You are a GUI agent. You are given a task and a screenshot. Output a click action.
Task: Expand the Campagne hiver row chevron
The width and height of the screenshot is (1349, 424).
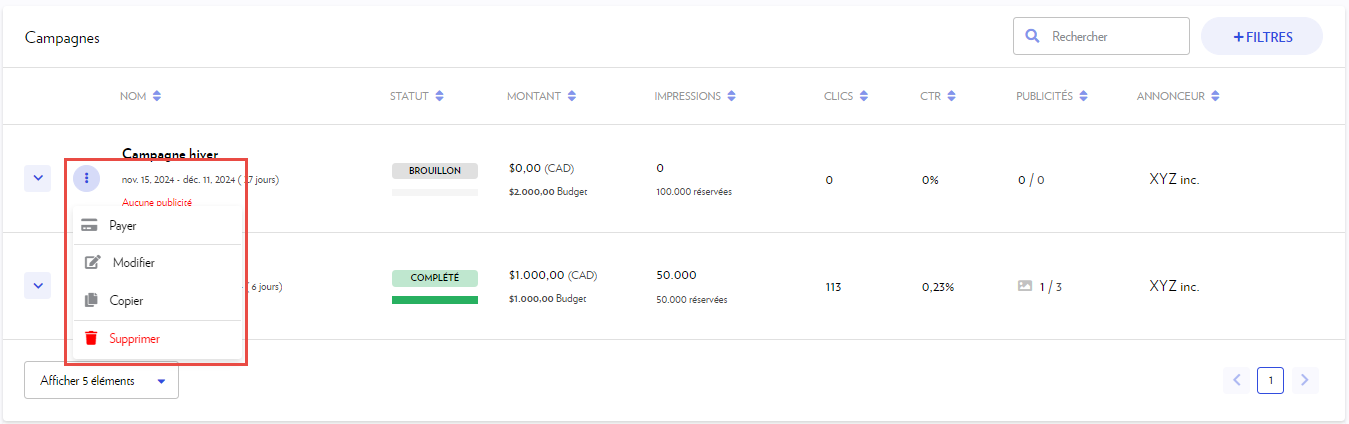tap(38, 179)
